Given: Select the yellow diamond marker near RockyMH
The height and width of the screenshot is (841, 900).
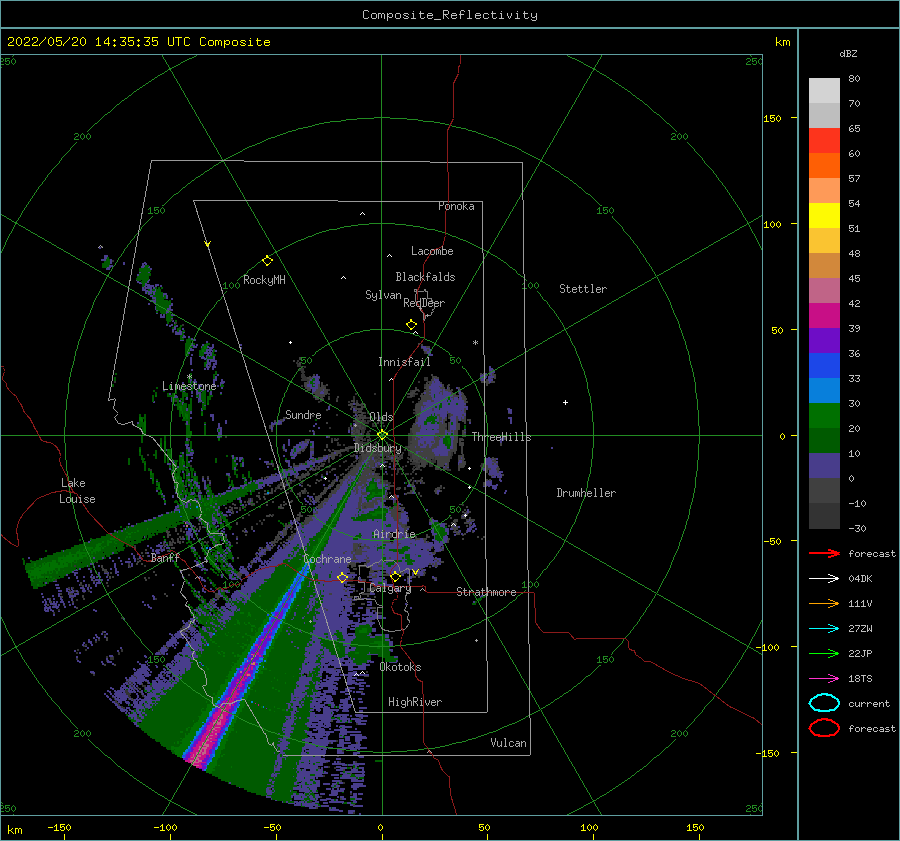Looking at the screenshot, I should pos(267,261).
